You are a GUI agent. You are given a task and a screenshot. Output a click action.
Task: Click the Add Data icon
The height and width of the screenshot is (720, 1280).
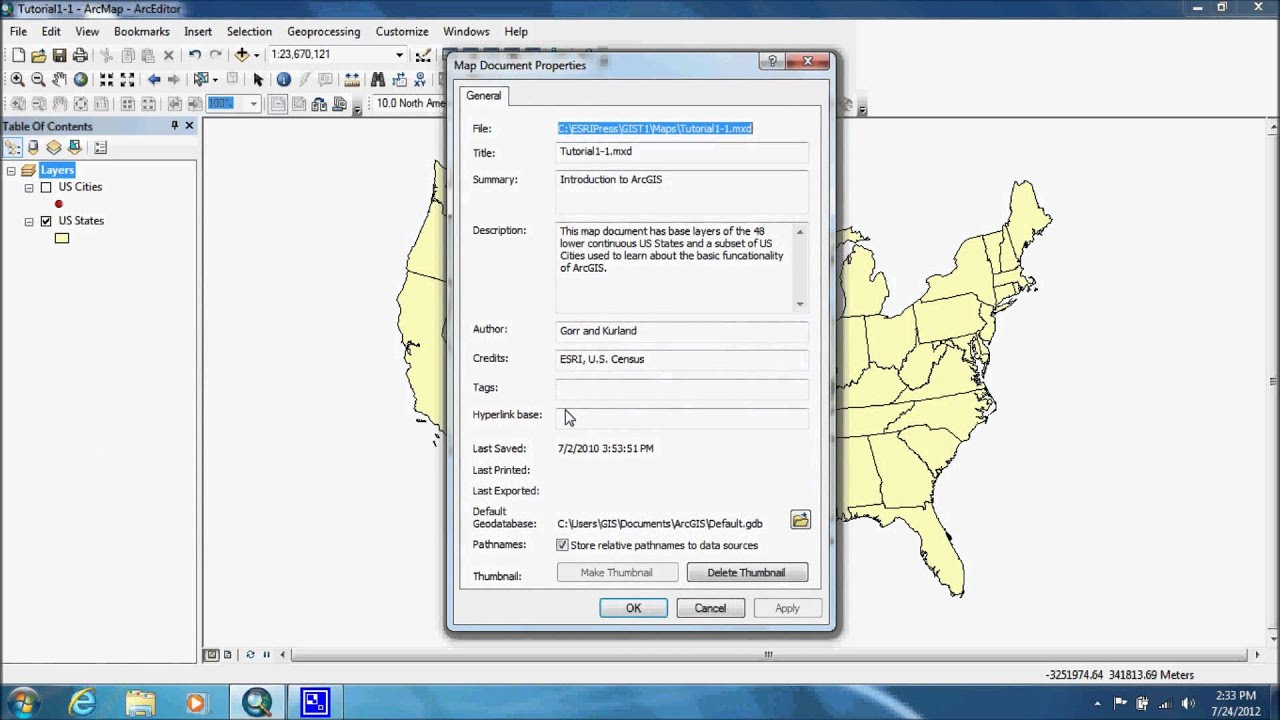coord(242,55)
